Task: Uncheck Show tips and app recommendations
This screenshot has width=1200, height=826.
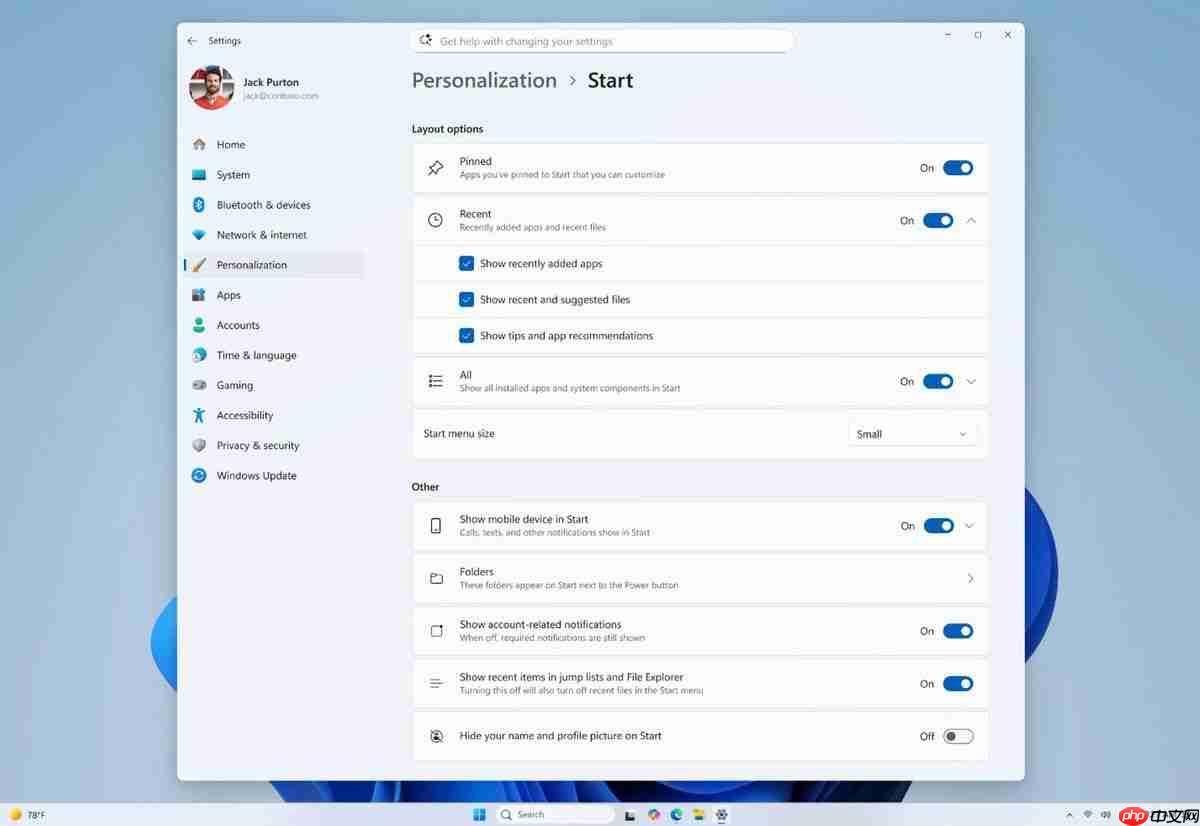Action: pyautogui.click(x=466, y=336)
